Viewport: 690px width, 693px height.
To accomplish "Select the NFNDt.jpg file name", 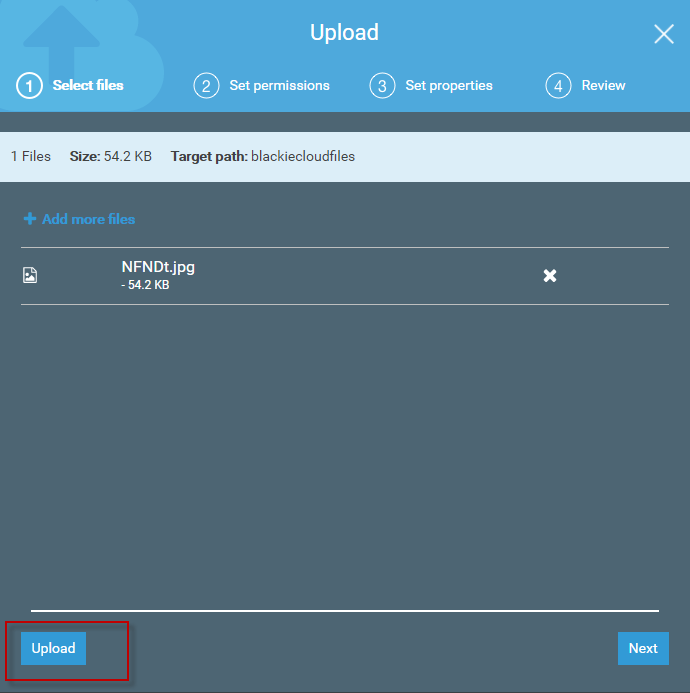I will pos(158,267).
